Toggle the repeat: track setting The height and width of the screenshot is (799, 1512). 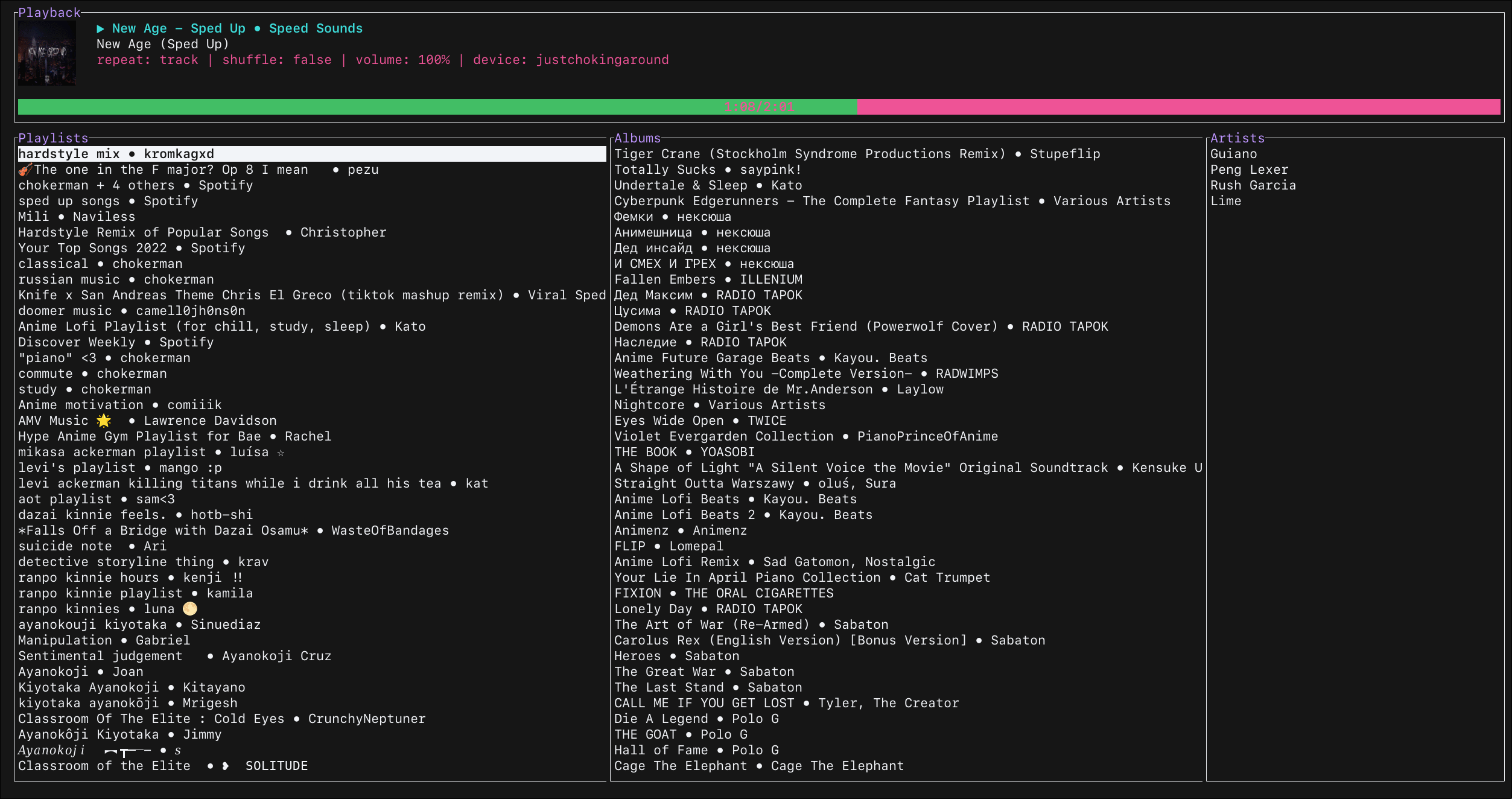tap(147, 60)
